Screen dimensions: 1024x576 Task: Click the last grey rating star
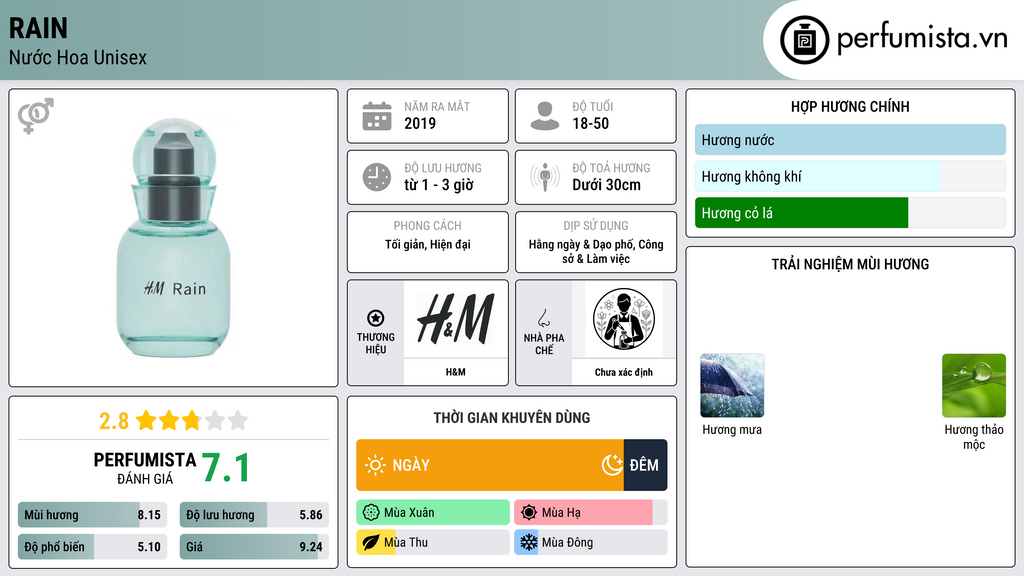(x=238, y=420)
